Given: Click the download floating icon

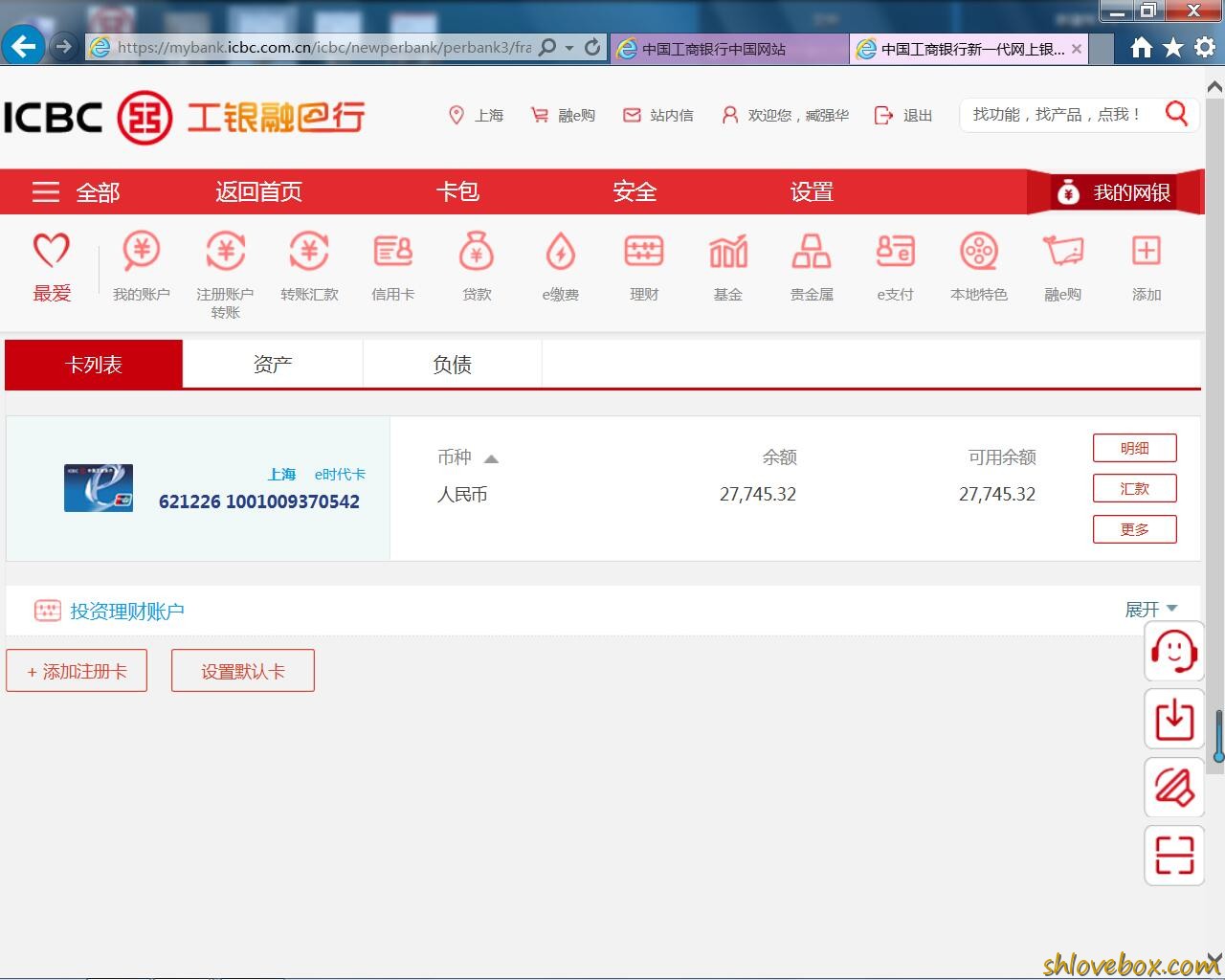Looking at the screenshot, I should pos(1174,719).
